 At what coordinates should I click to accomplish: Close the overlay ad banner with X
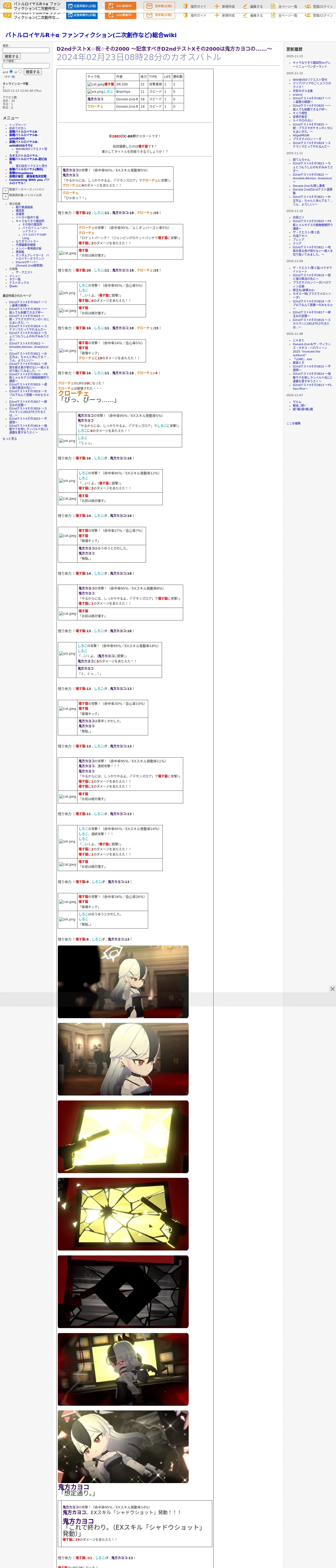[x=332, y=989]
